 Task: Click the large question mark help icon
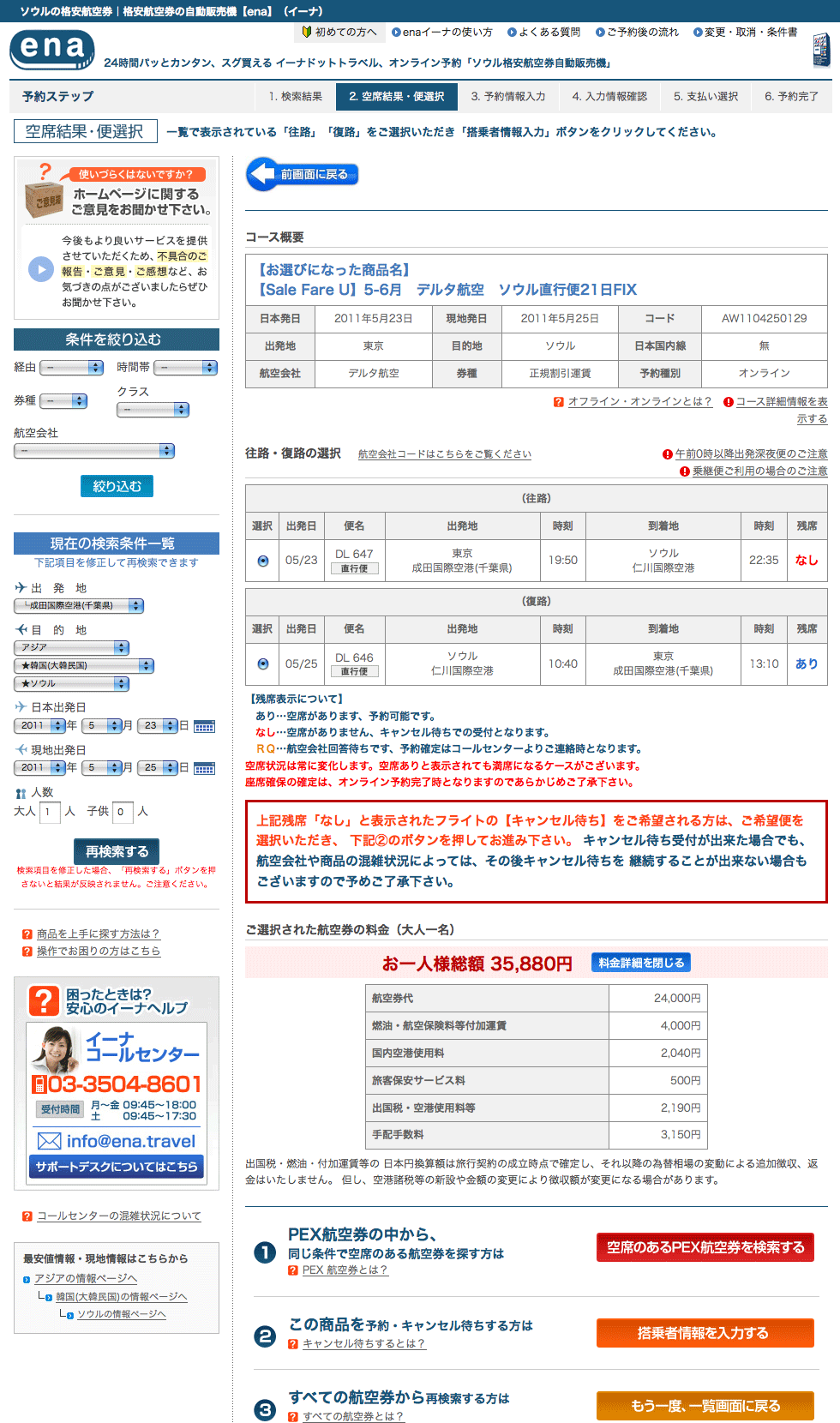click(44, 1000)
